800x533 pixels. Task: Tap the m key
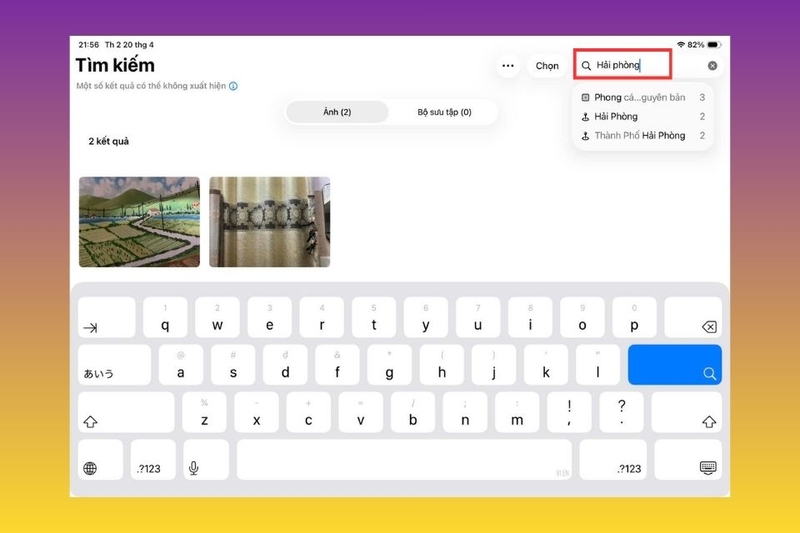pyautogui.click(x=517, y=412)
